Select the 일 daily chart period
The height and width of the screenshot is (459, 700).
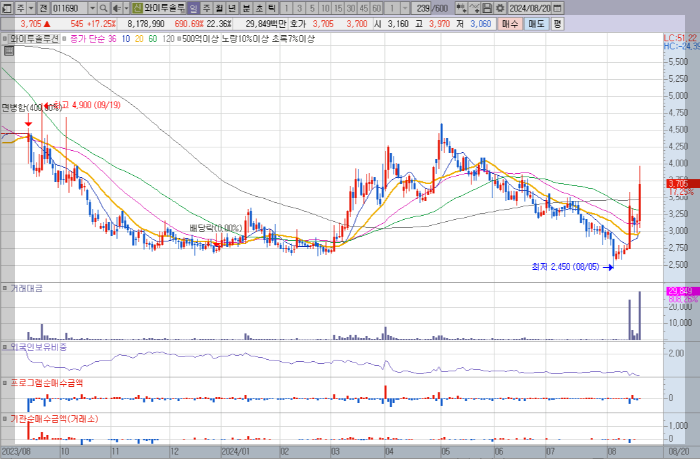pos(193,8)
